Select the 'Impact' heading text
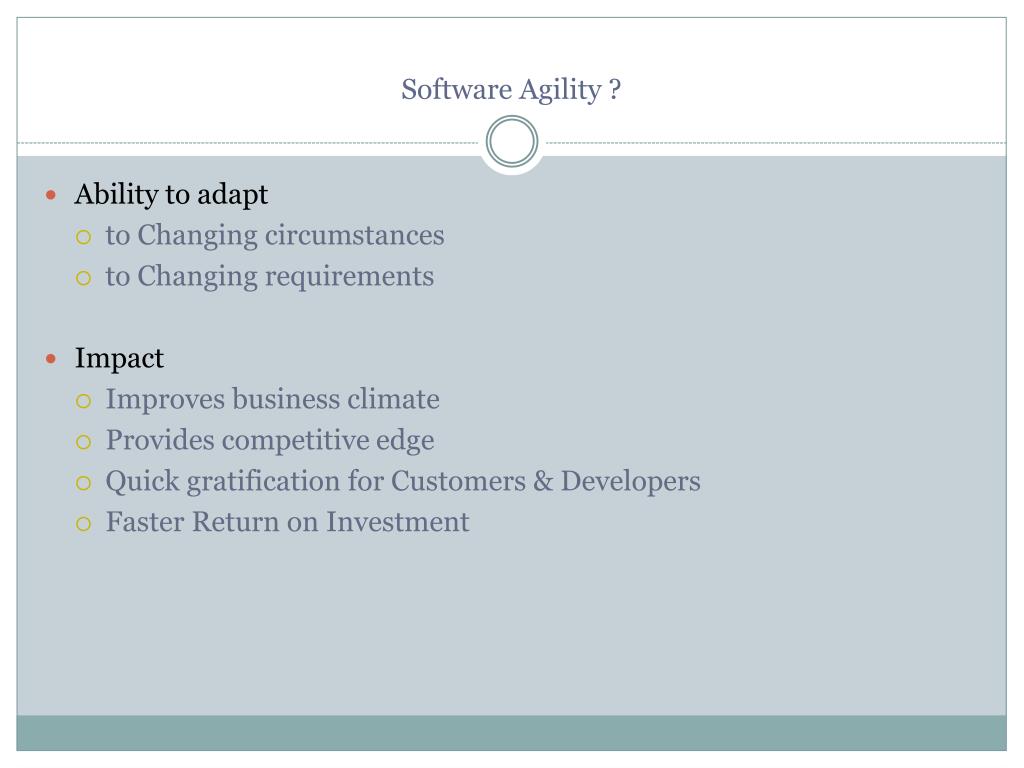 coord(119,359)
